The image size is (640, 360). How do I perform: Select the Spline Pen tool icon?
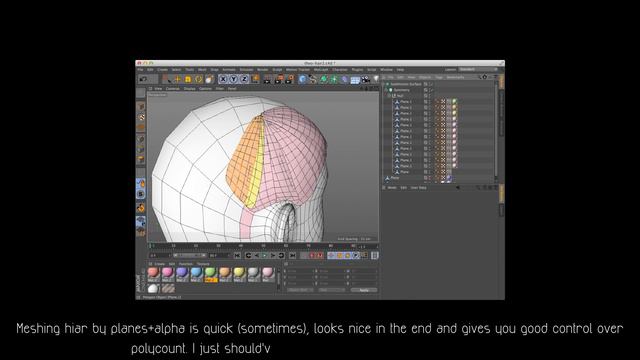pos(313,79)
